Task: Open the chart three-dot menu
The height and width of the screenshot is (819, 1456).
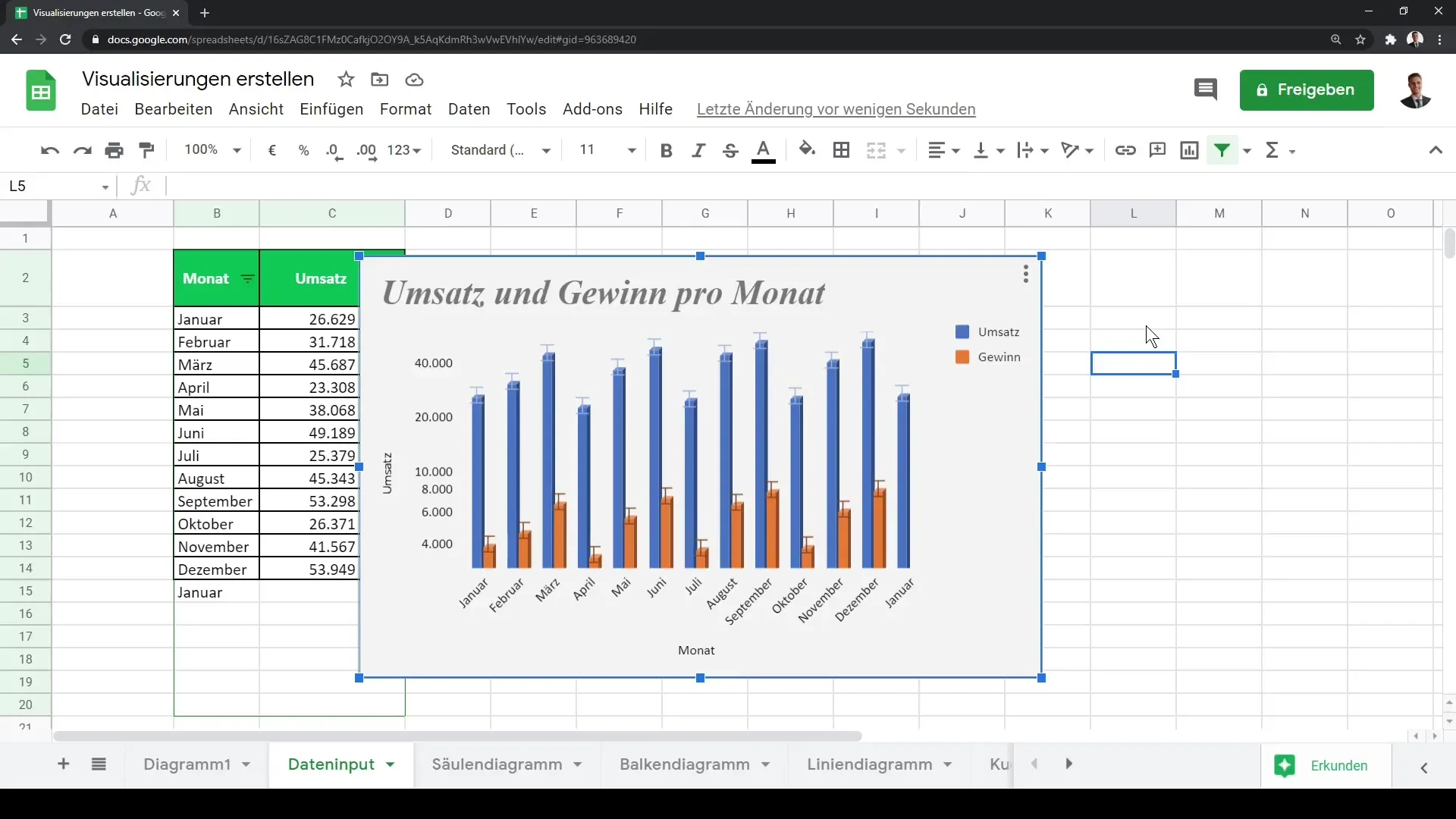Action: click(1025, 274)
